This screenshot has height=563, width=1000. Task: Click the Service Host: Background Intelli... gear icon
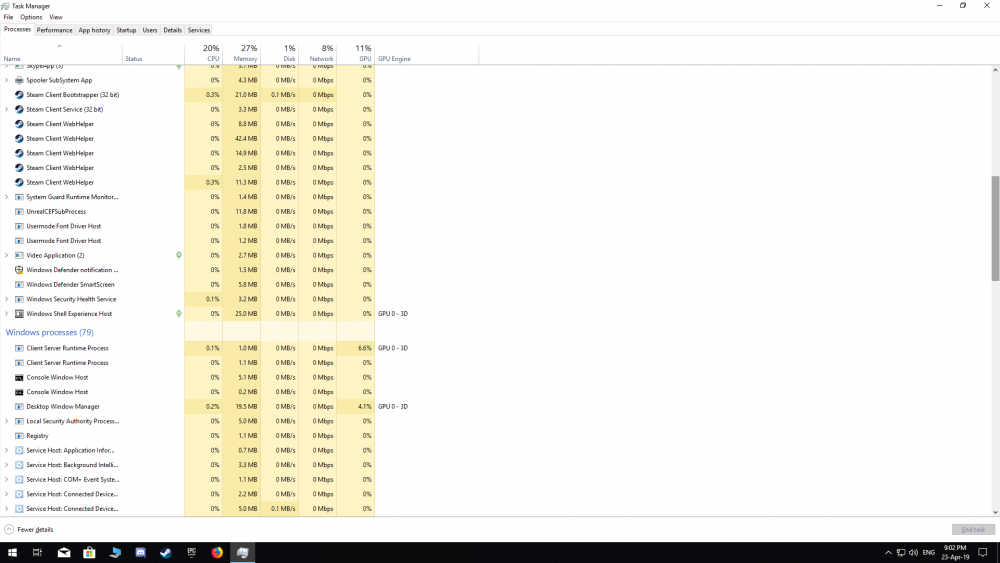coord(19,465)
